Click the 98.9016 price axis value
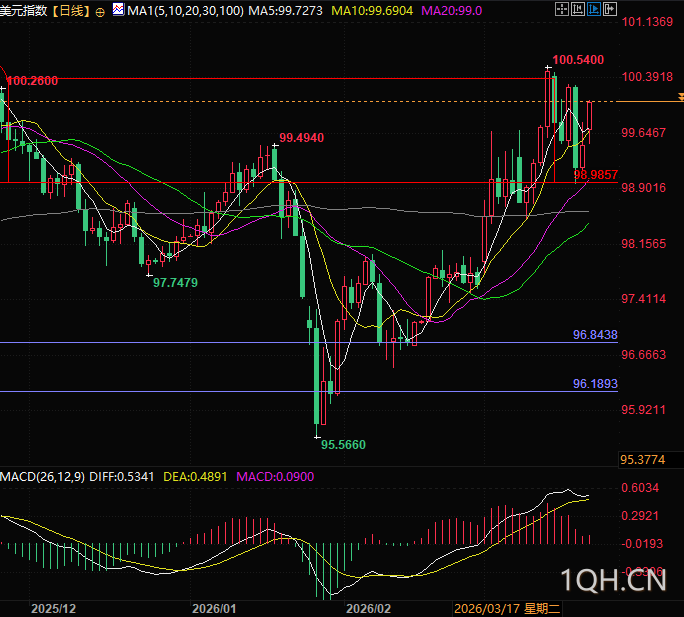684x617 pixels. pos(643,188)
